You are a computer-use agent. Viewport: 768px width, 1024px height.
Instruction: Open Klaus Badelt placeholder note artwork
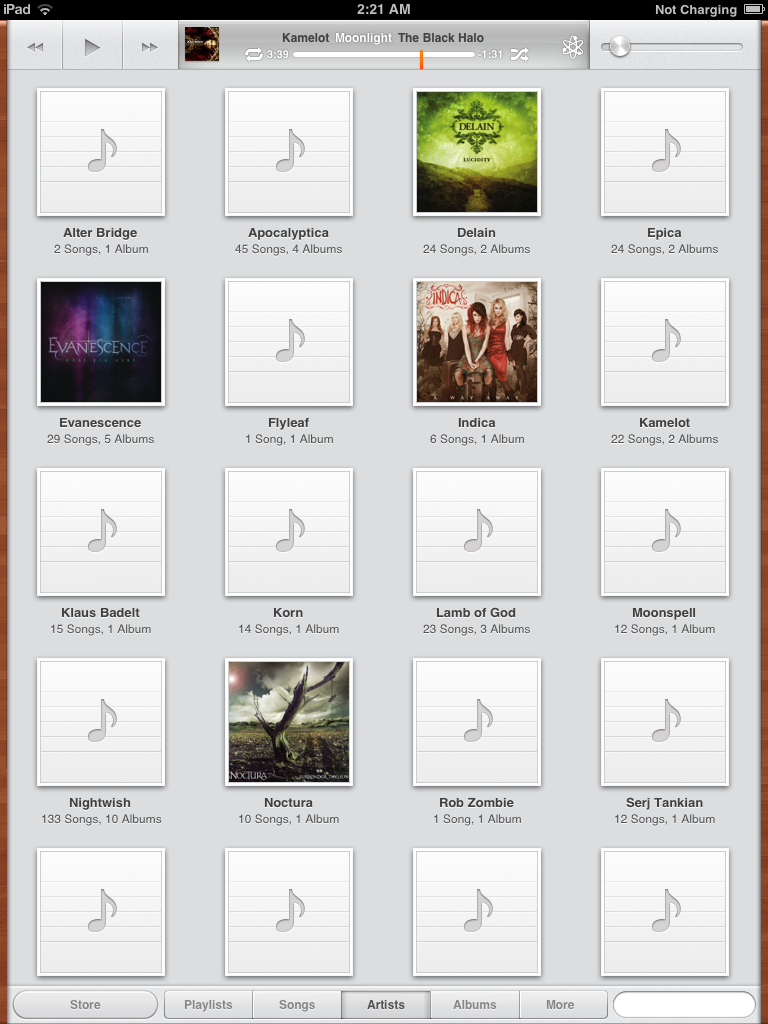101,532
